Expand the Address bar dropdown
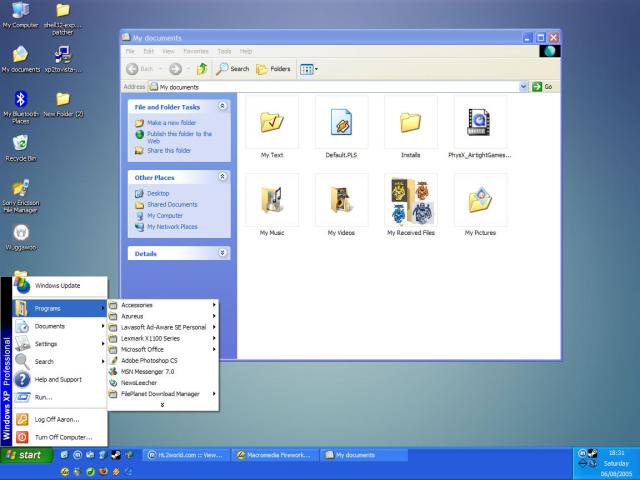Viewport: 640px width, 480px height. 523,87
